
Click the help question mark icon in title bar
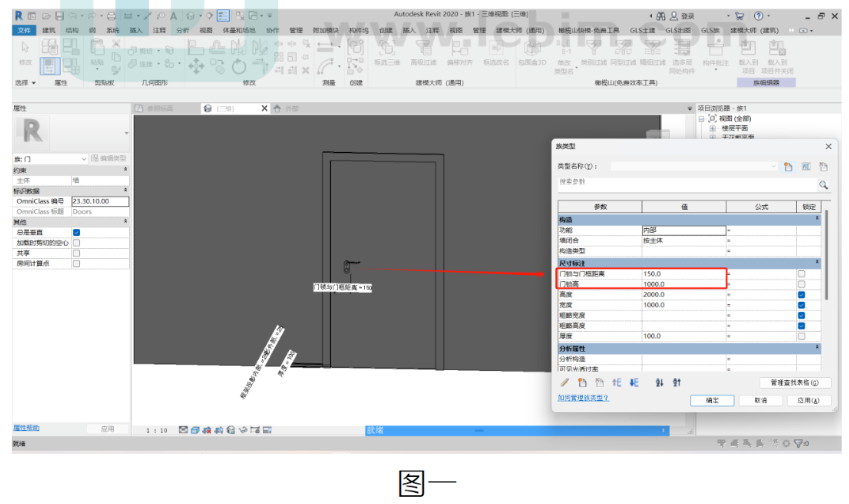click(759, 16)
